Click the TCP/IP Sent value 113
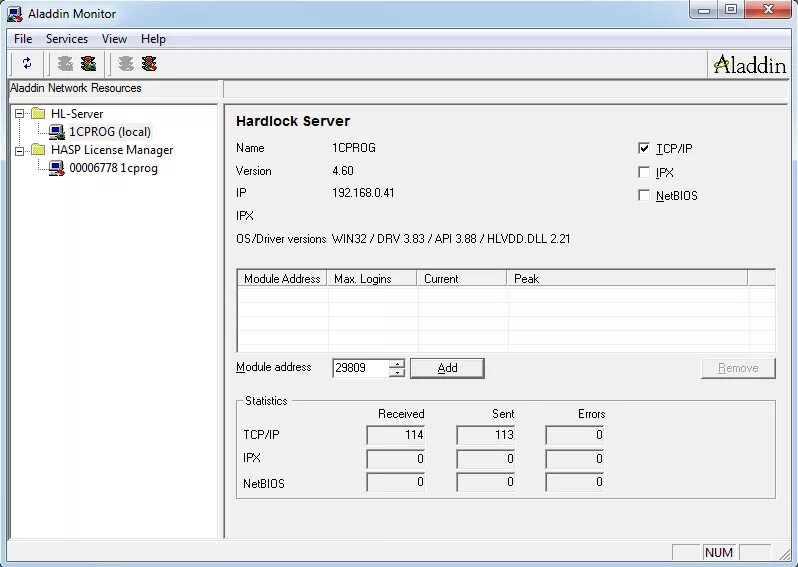798x567 pixels. (486, 435)
